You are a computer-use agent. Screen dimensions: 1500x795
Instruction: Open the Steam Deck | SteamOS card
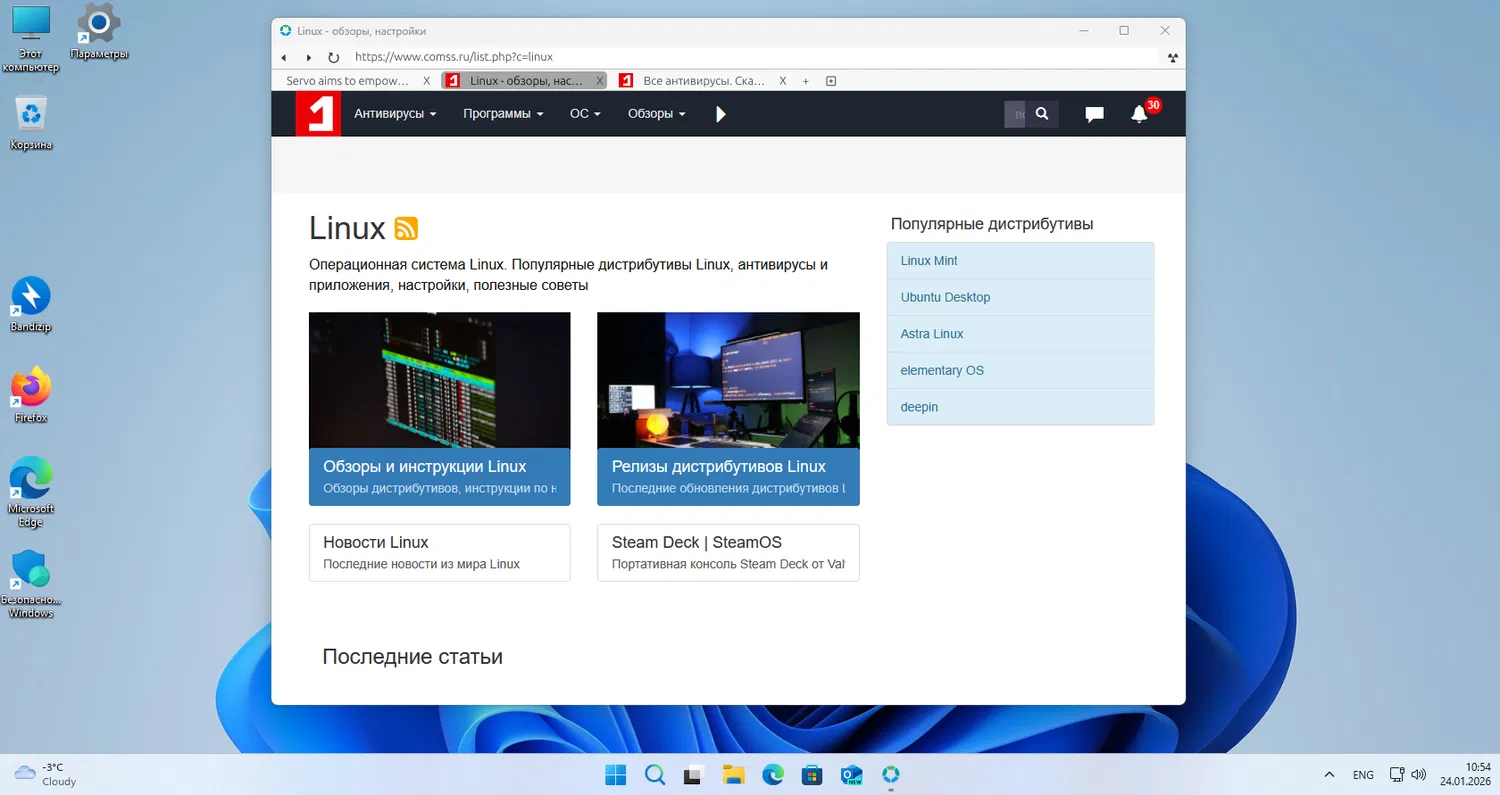[x=728, y=552]
